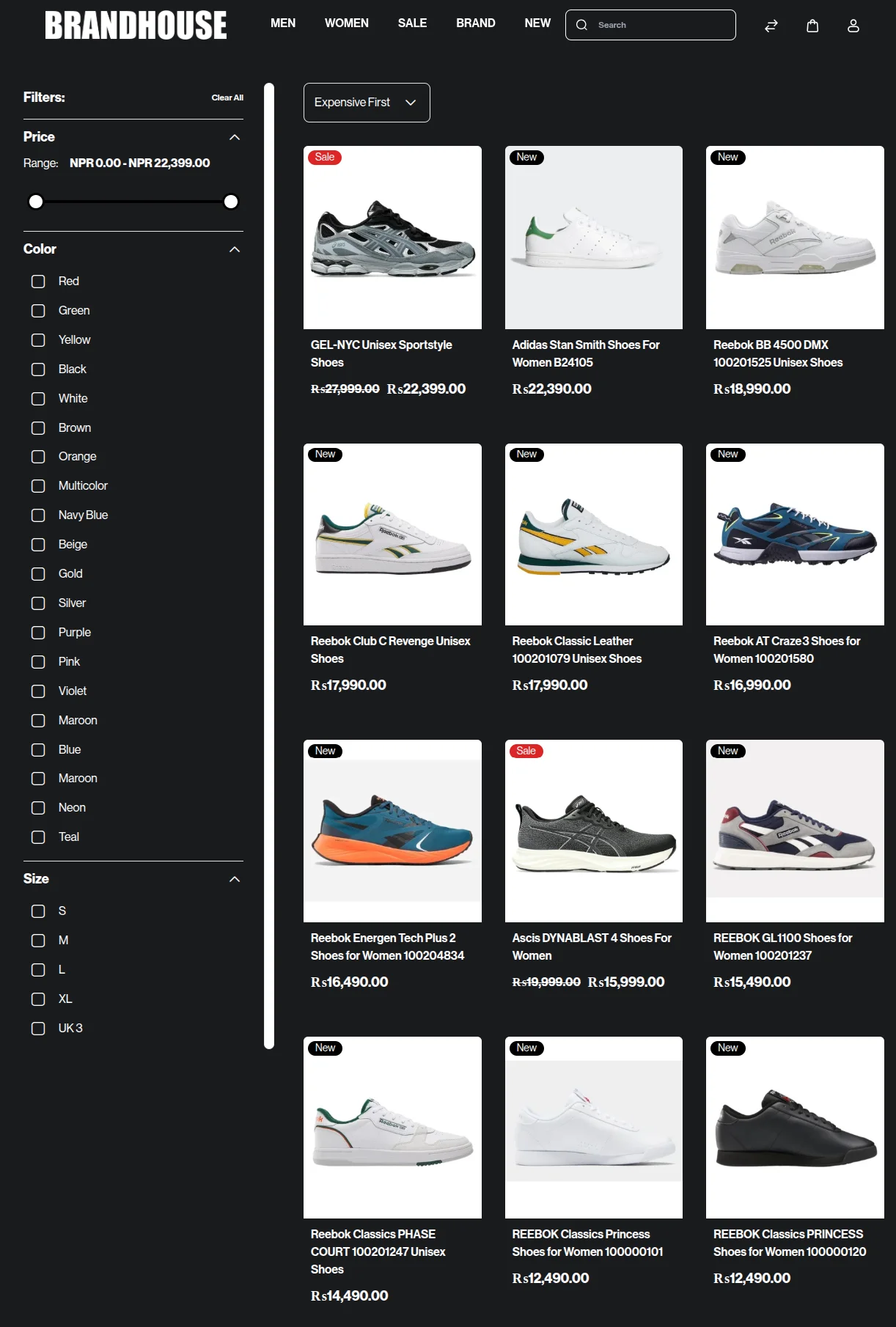Click the New badge on Adidas Stan Smith
896x1327 pixels.
[526, 157]
